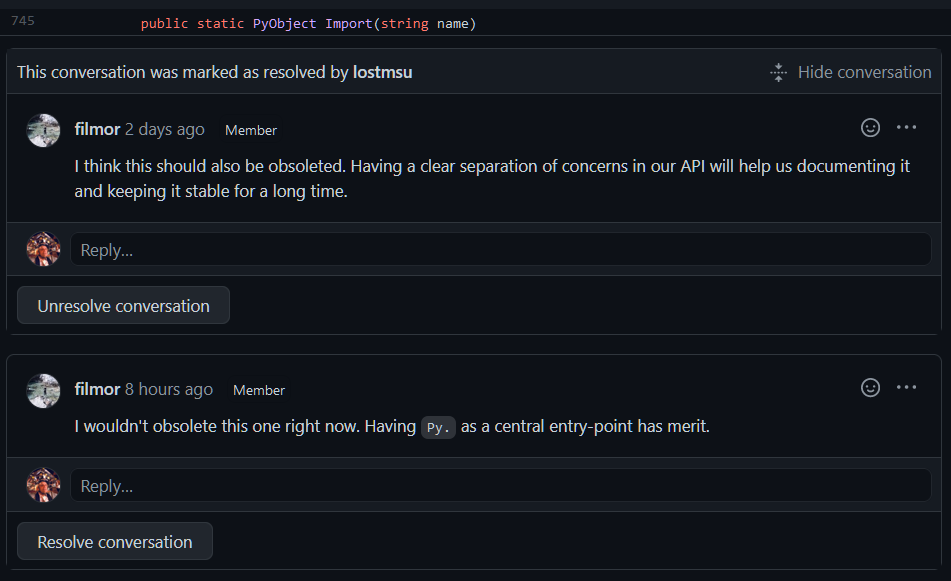Viewport: 951px width, 581px height.
Task: Click the '8 hours ago' timestamp
Action: (169, 390)
